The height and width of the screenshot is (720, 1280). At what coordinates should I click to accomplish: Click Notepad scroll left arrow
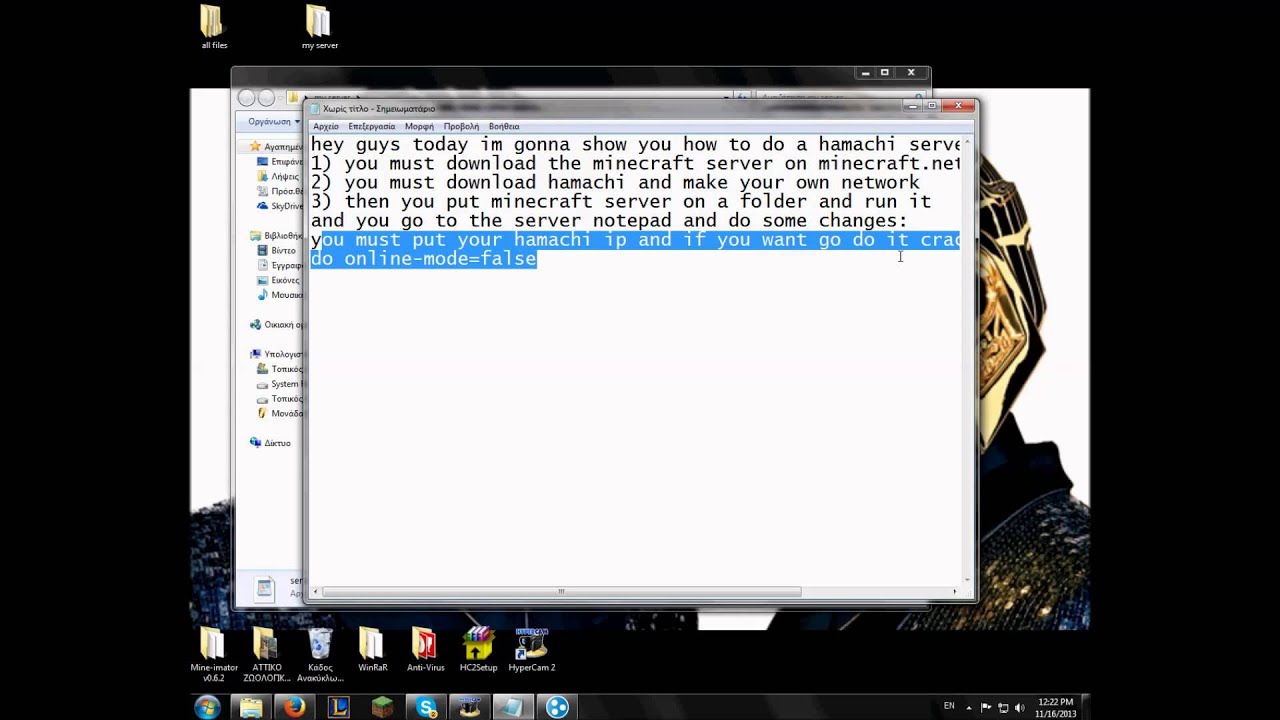coord(316,592)
